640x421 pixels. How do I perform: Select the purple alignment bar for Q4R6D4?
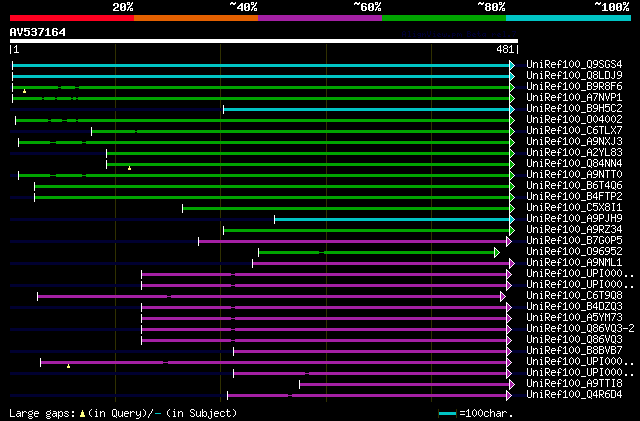(x=367, y=396)
